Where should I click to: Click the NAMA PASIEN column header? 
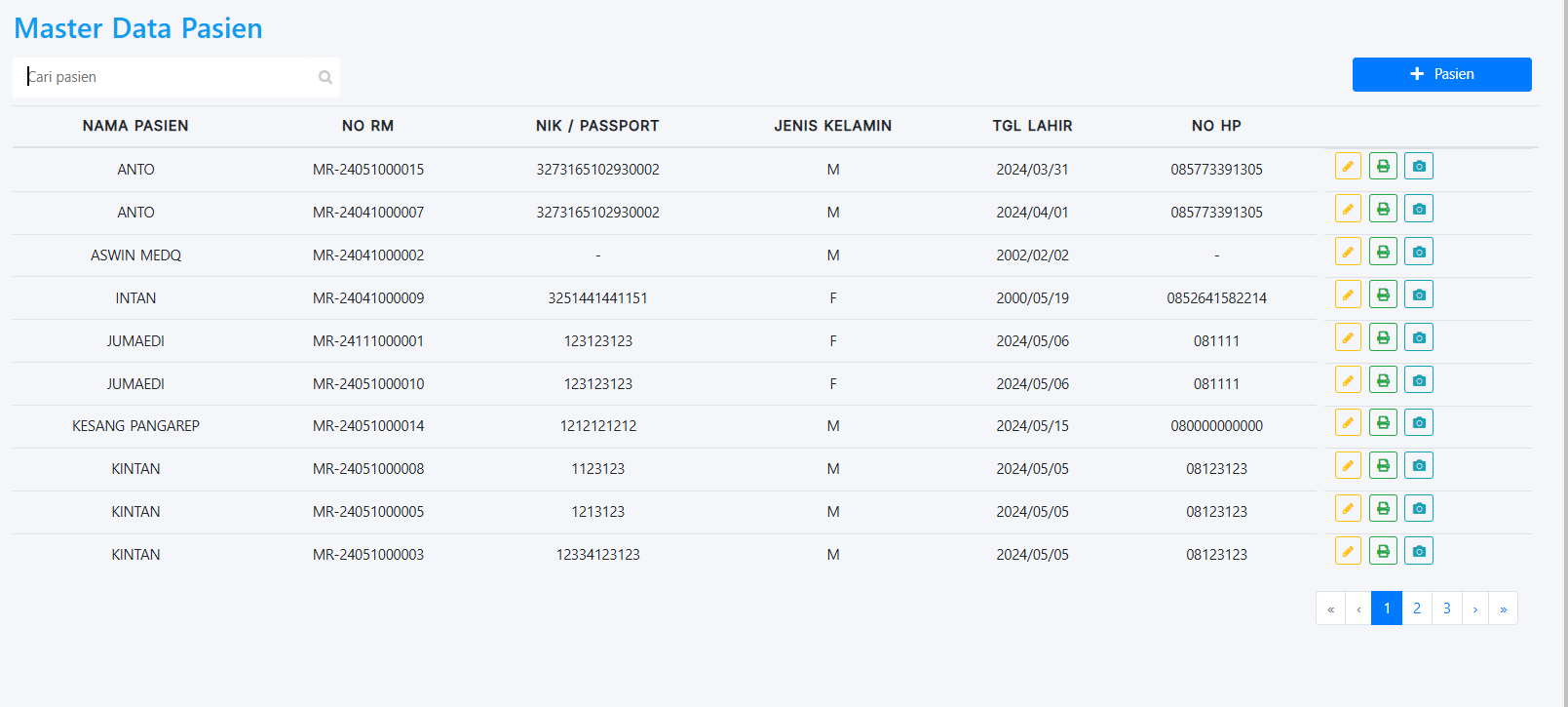point(135,126)
